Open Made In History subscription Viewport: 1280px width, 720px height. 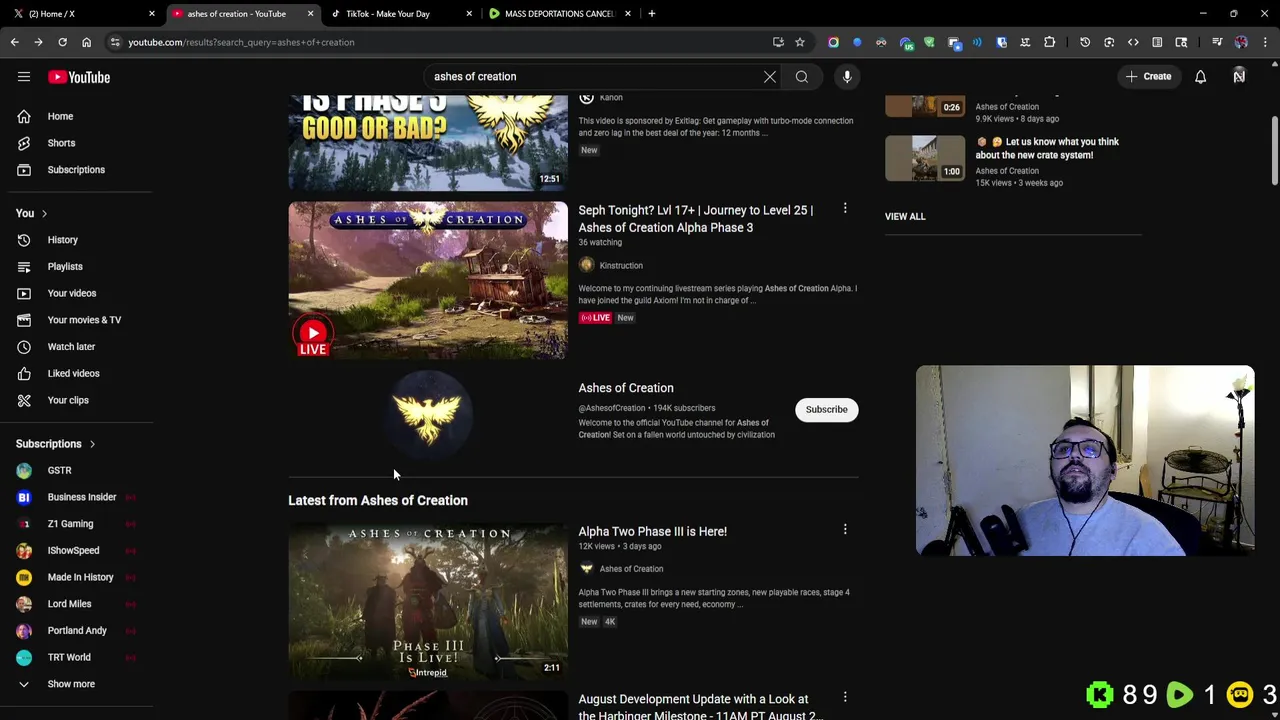point(80,577)
